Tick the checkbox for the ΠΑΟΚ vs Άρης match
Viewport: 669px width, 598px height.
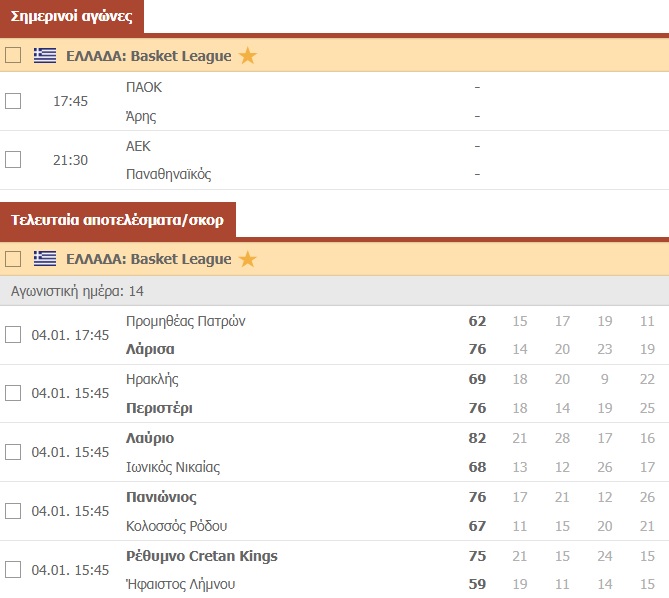pyautogui.click(x=13, y=101)
